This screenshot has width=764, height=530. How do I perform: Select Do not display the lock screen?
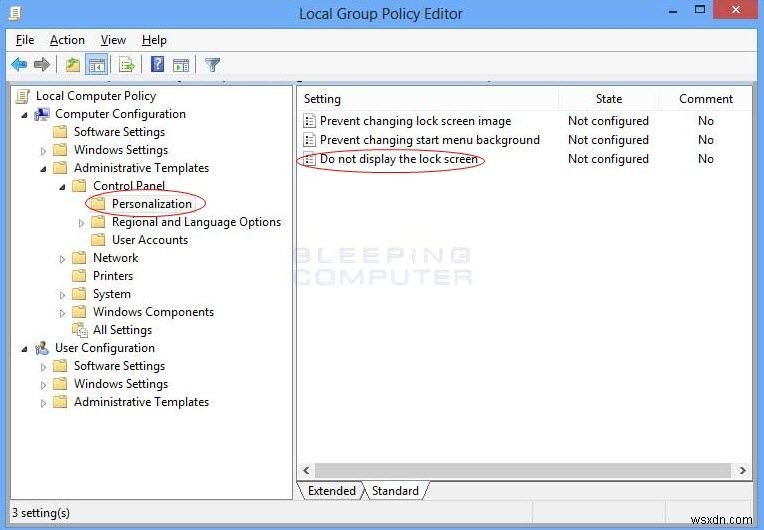(399, 159)
